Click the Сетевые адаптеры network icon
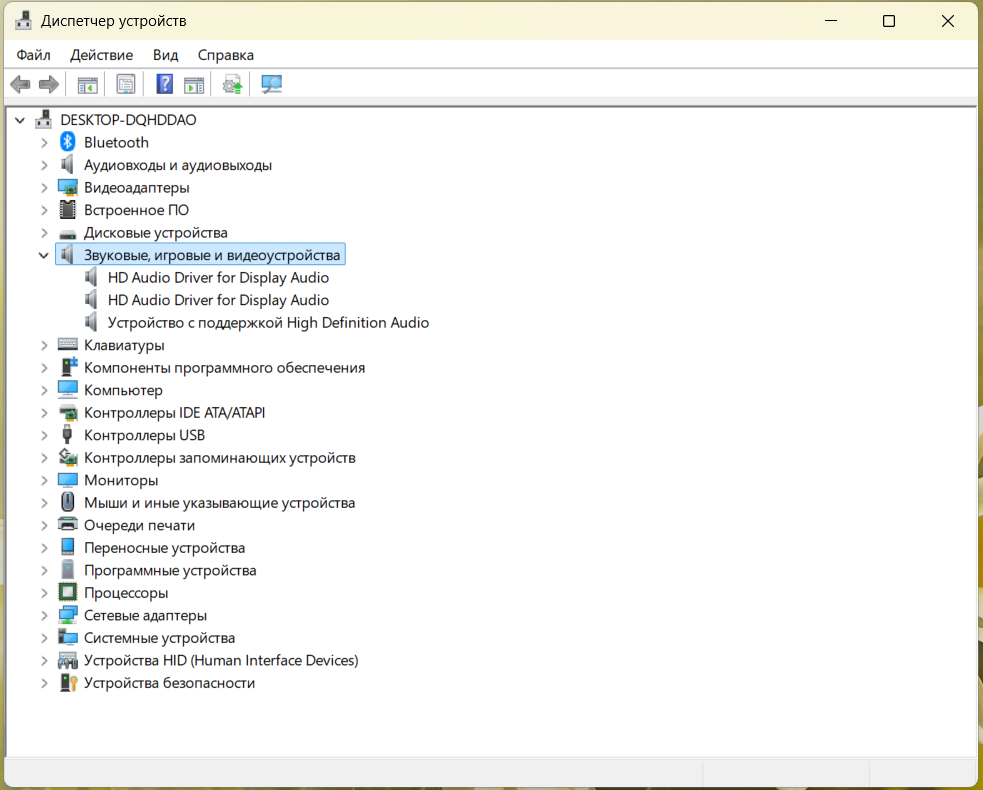The image size is (983, 790). tap(68, 615)
